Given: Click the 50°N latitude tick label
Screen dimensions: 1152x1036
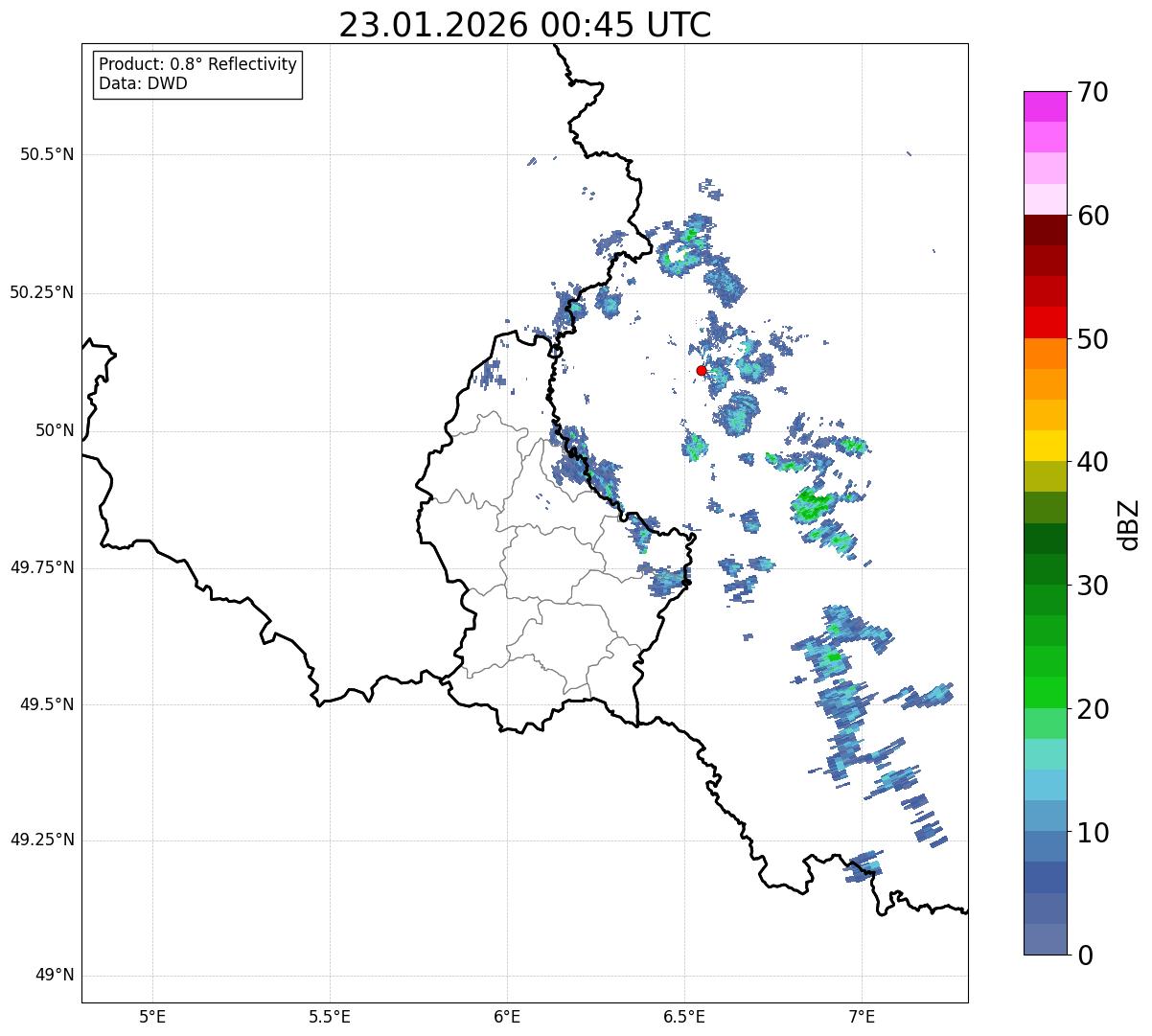Looking at the screenshot, I should pyautogui.click(x=55, y=430).
